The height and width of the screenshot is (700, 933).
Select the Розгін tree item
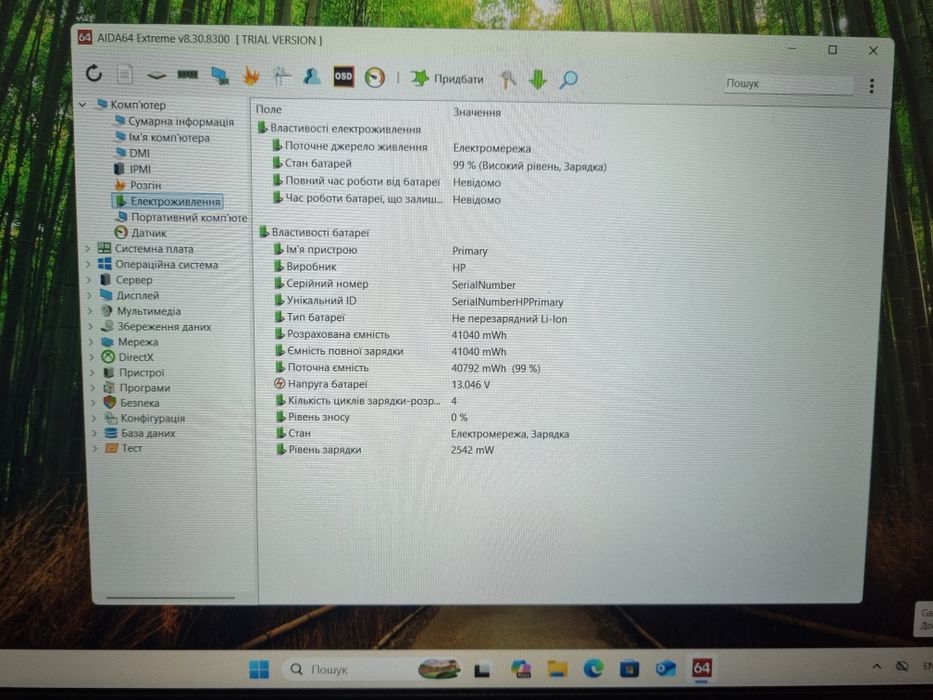(145, 185)
